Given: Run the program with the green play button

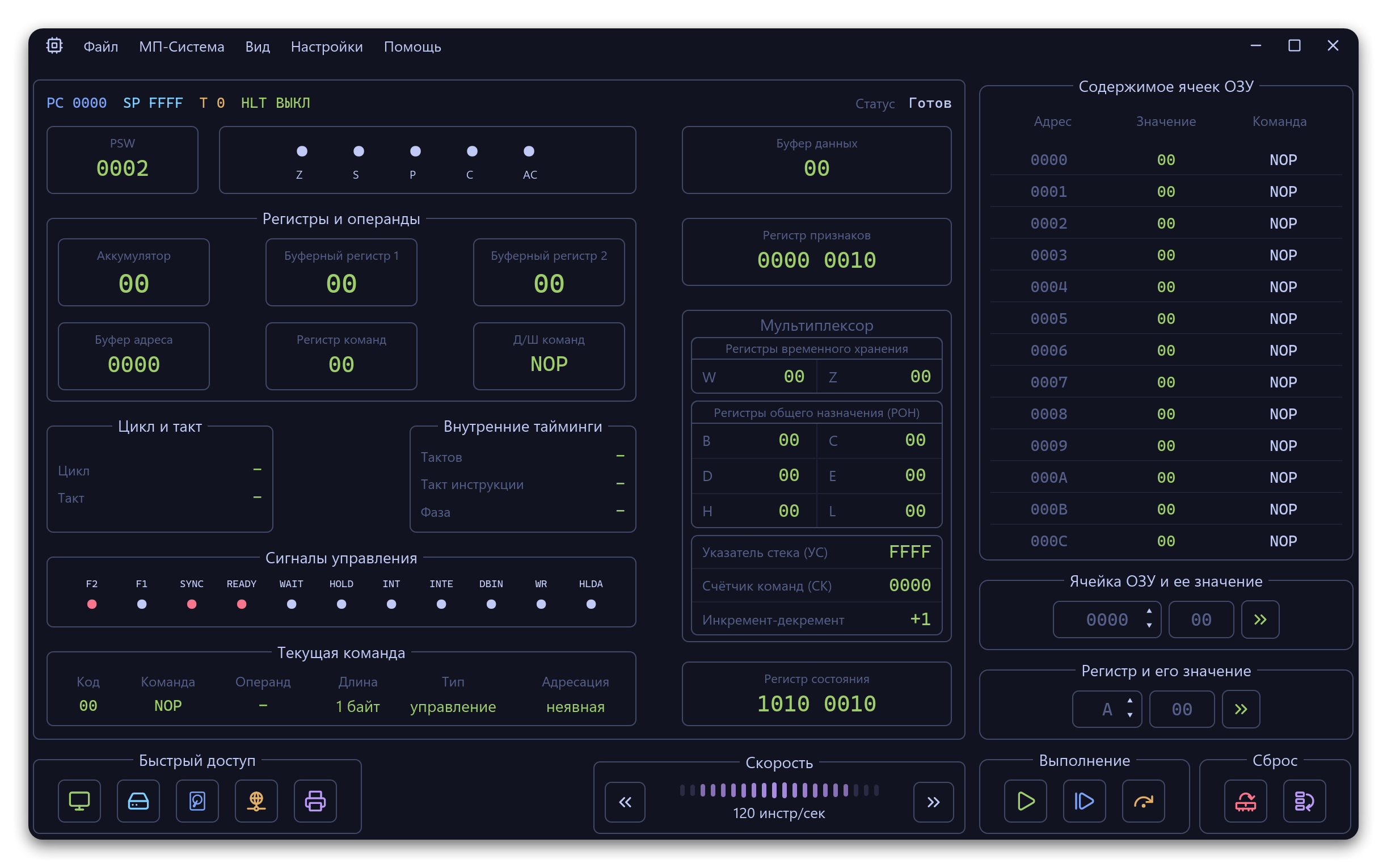Looking at the screenshot, I should (1026, 801).
